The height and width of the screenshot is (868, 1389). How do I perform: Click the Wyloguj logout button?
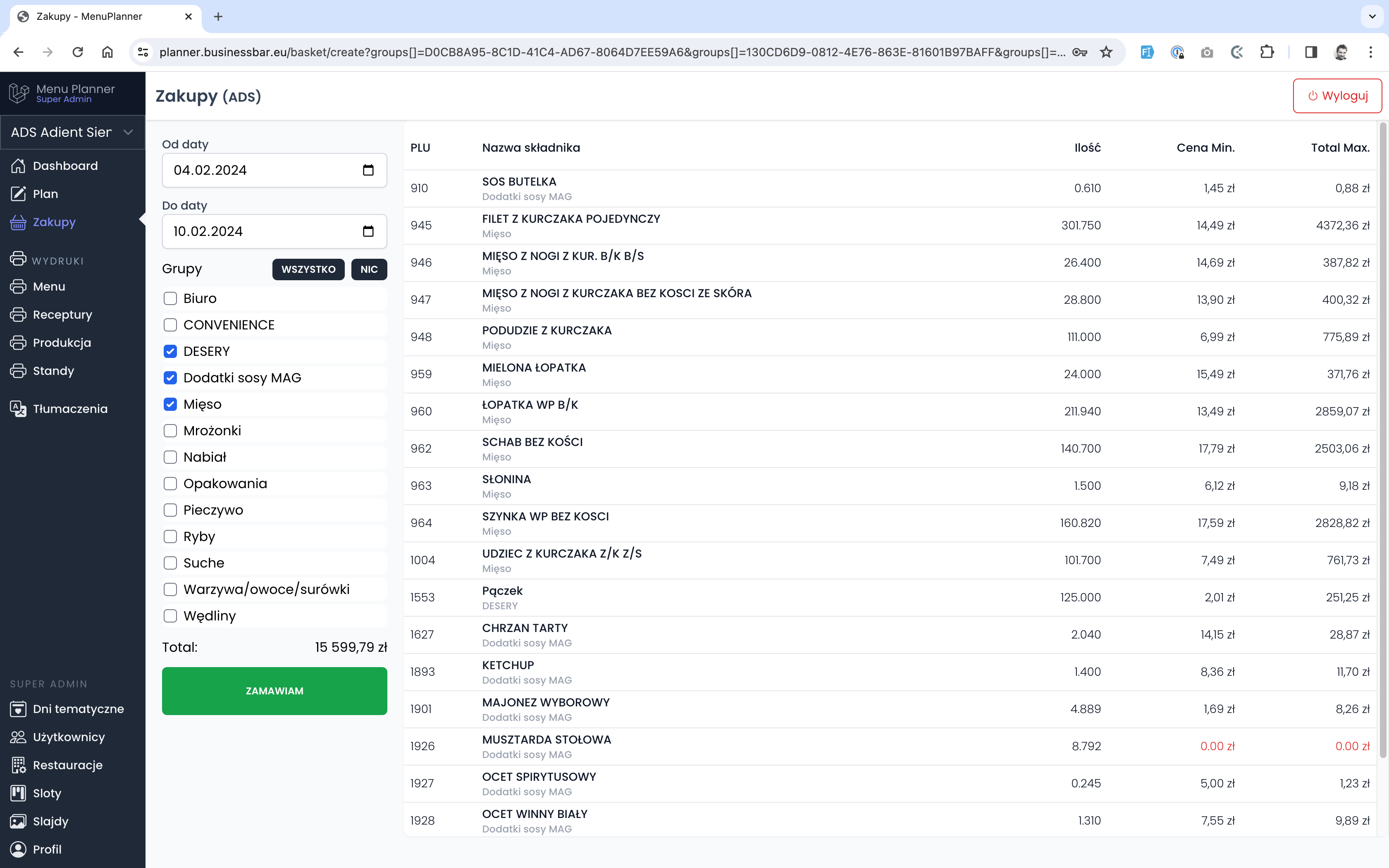[x=1337, y=96]
